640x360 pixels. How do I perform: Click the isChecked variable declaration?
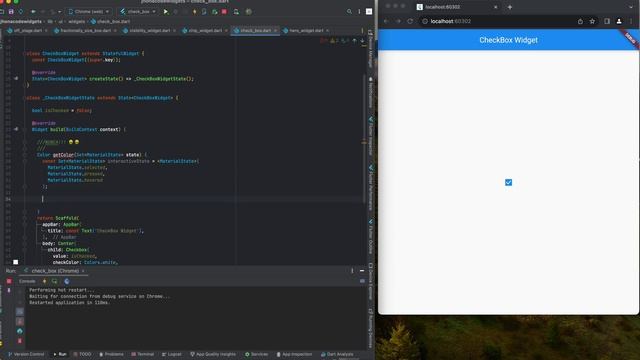[62, 110]
